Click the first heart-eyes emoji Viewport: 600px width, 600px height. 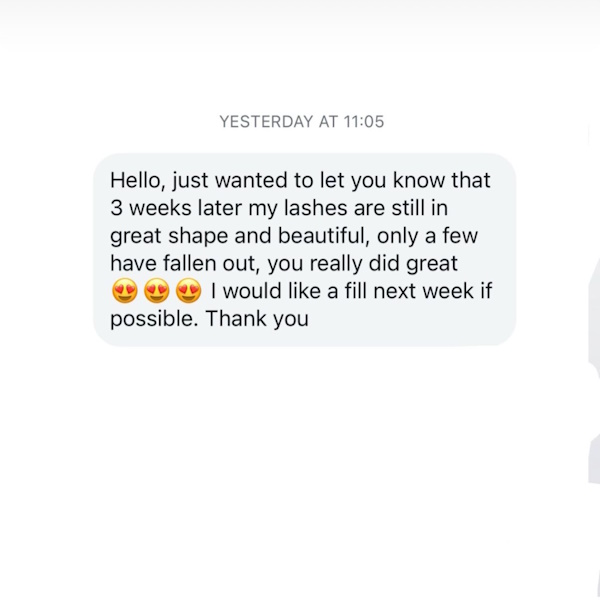(x=124, y=292)
